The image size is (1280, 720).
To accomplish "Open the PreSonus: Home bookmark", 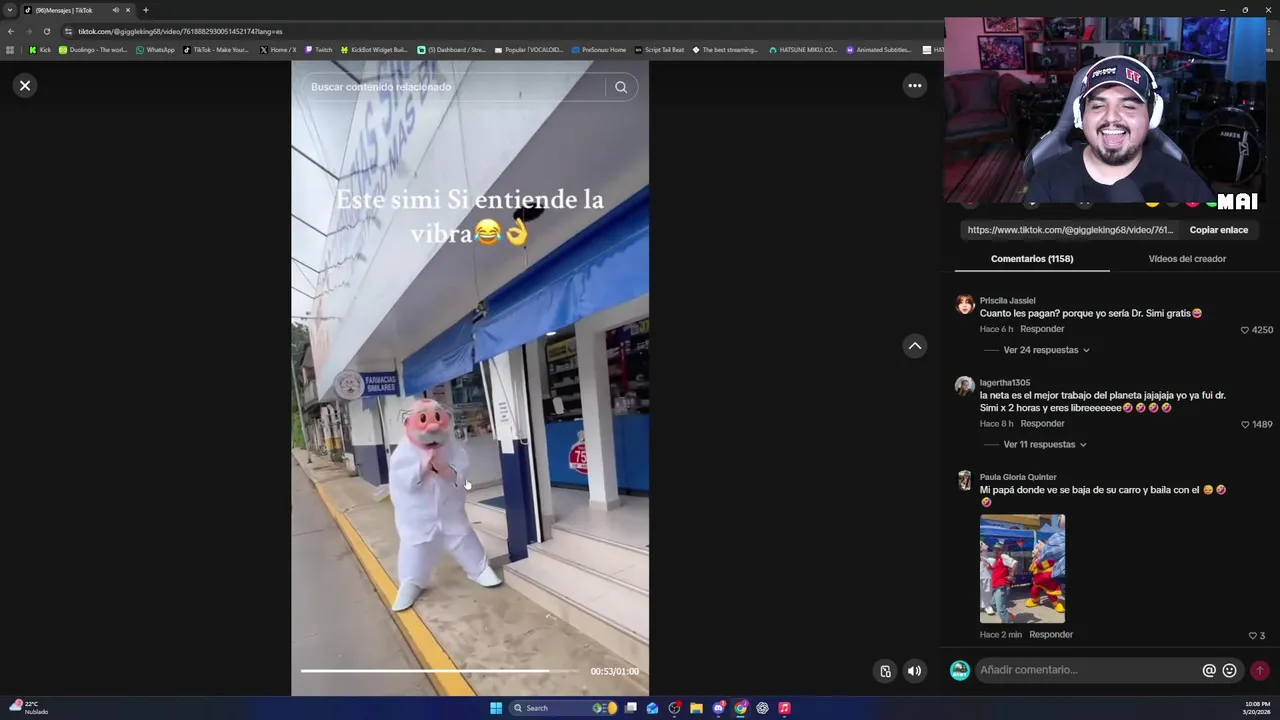I will [x=599, y=50].
